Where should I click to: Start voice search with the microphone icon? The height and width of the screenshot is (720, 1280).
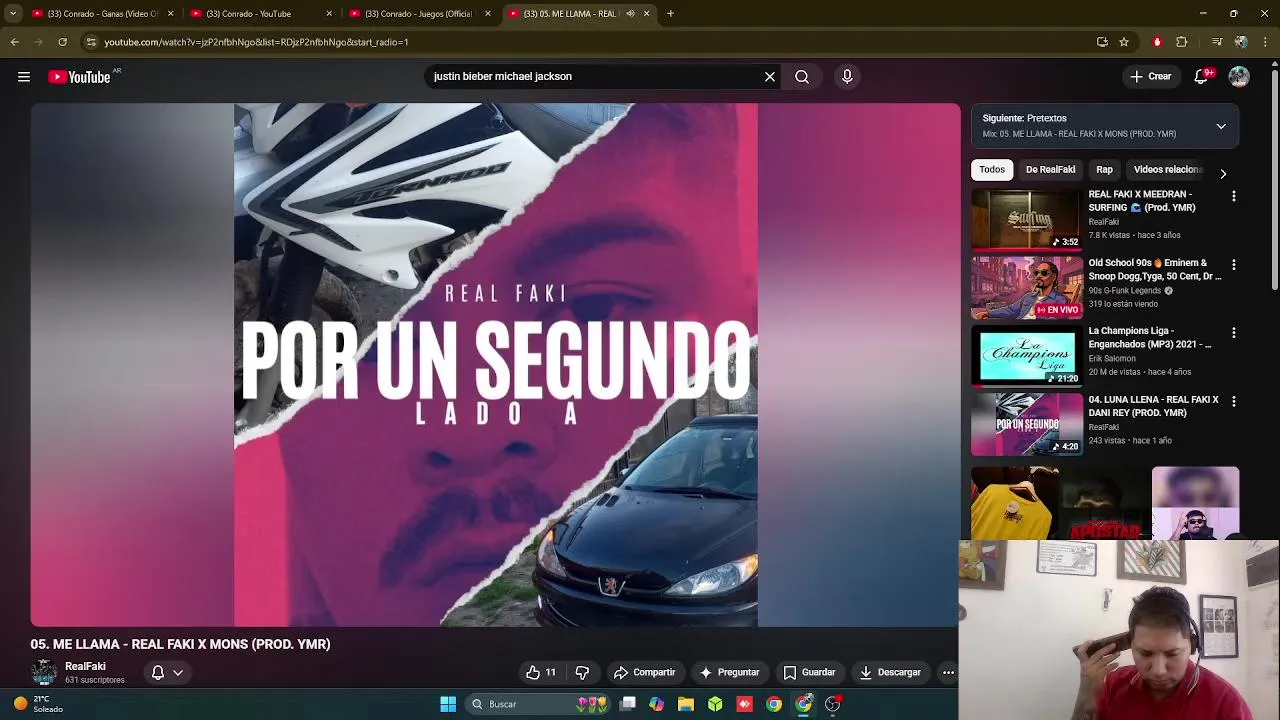[x=847, y=76]
